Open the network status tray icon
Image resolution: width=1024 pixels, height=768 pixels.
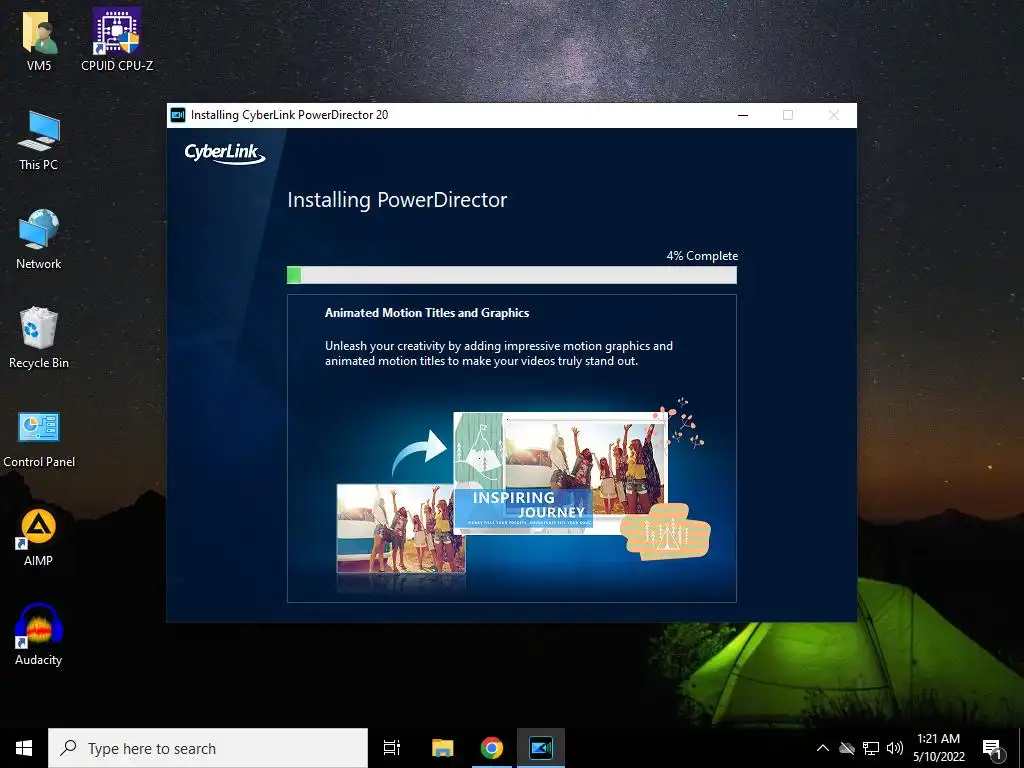(871, 748)
